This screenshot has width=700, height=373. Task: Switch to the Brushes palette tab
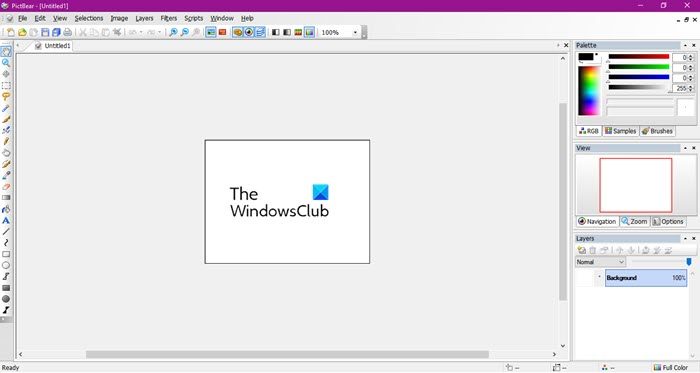[x=657, y=131]
